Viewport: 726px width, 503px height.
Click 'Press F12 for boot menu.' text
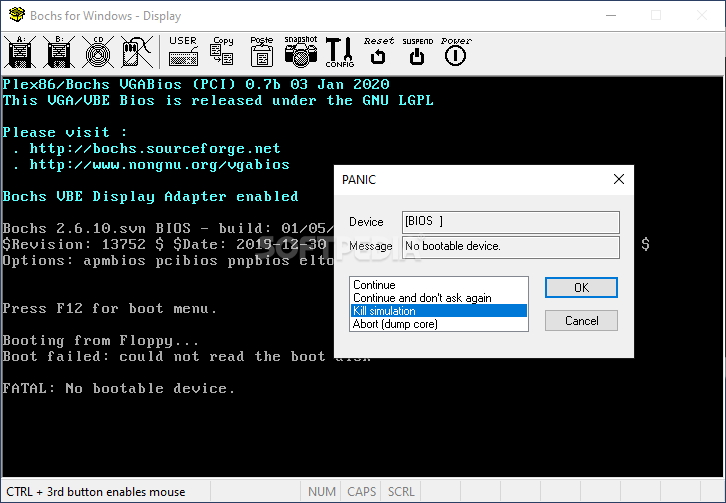tap(110, 308)
